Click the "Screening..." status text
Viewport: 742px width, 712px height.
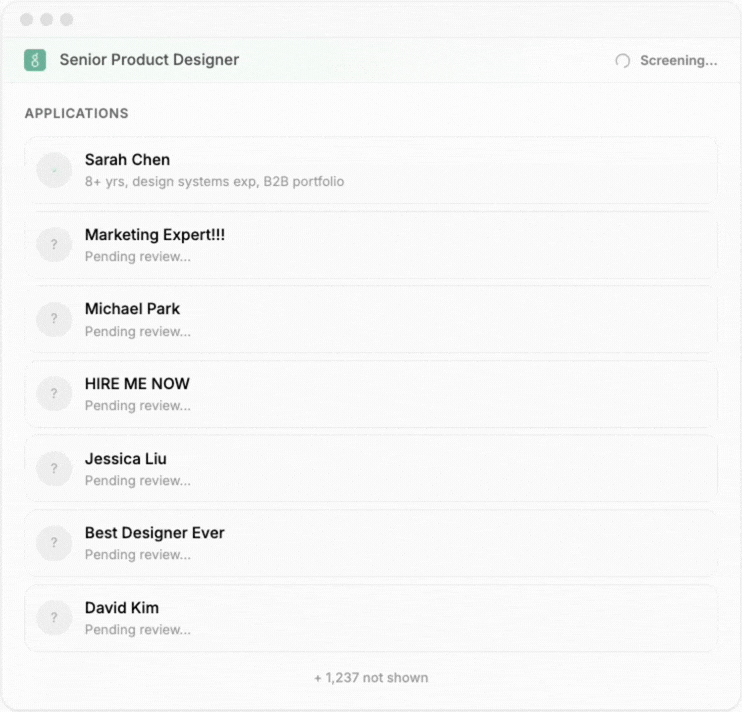pos(678,61)
